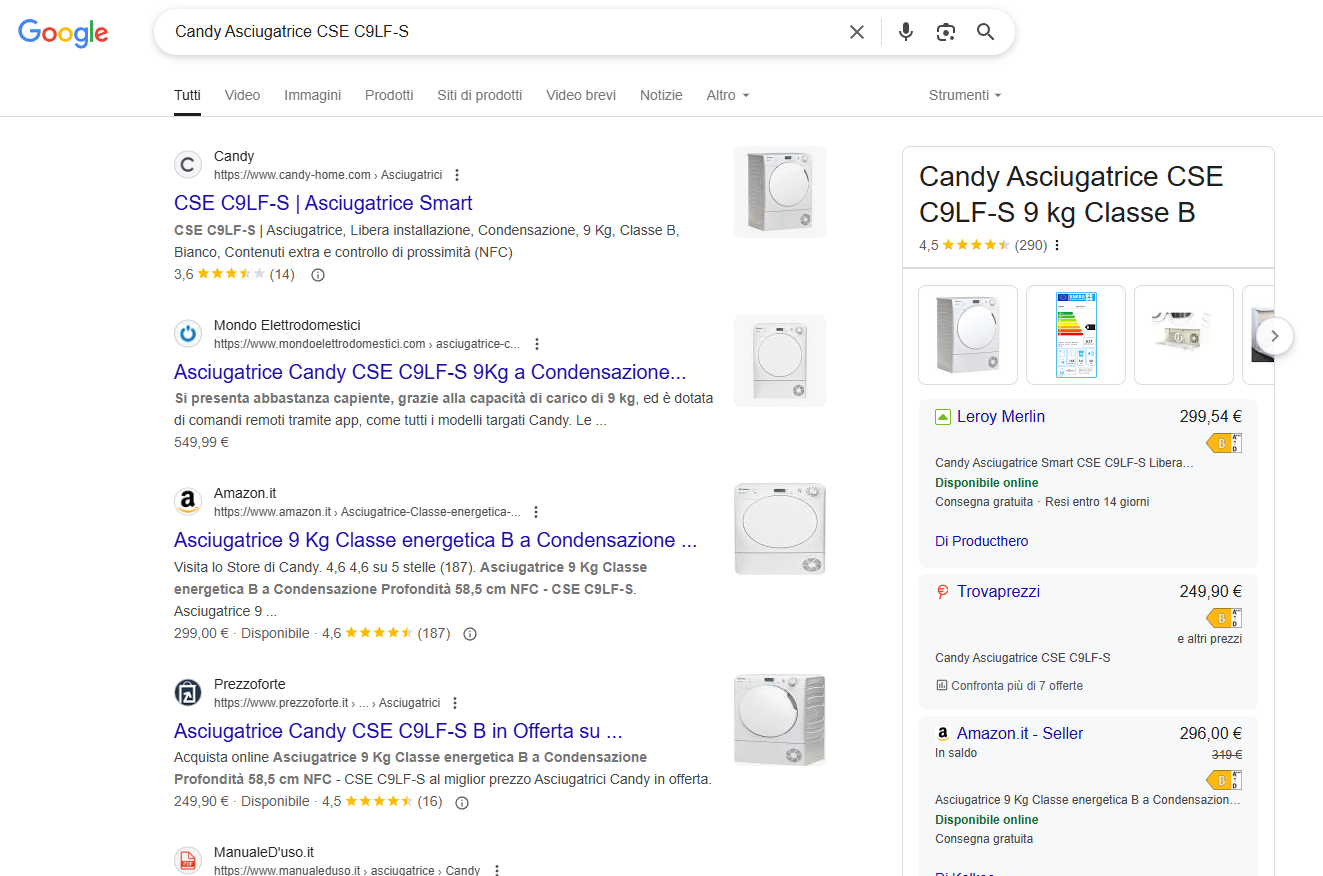Click the Candy site favicon

[188, 165]
